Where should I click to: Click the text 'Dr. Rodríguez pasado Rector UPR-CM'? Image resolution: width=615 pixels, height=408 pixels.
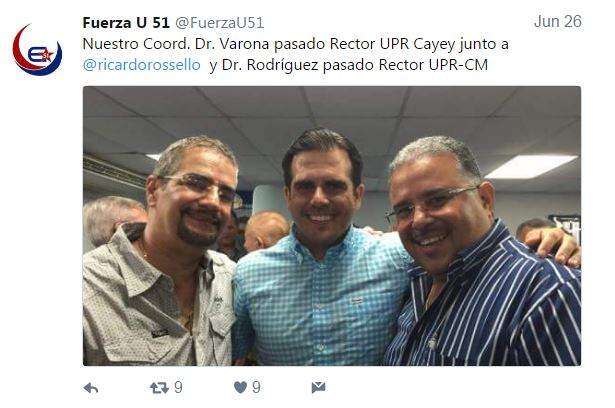pos(355,65)
